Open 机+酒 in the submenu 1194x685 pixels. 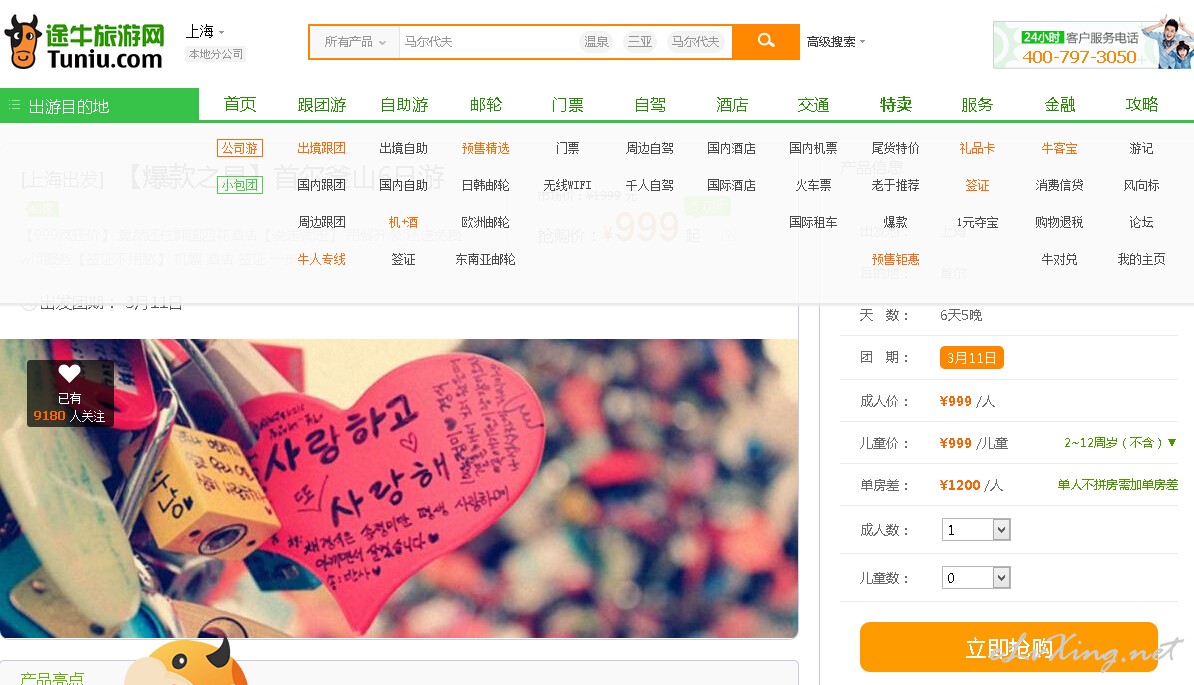click(x=404, y=222)
